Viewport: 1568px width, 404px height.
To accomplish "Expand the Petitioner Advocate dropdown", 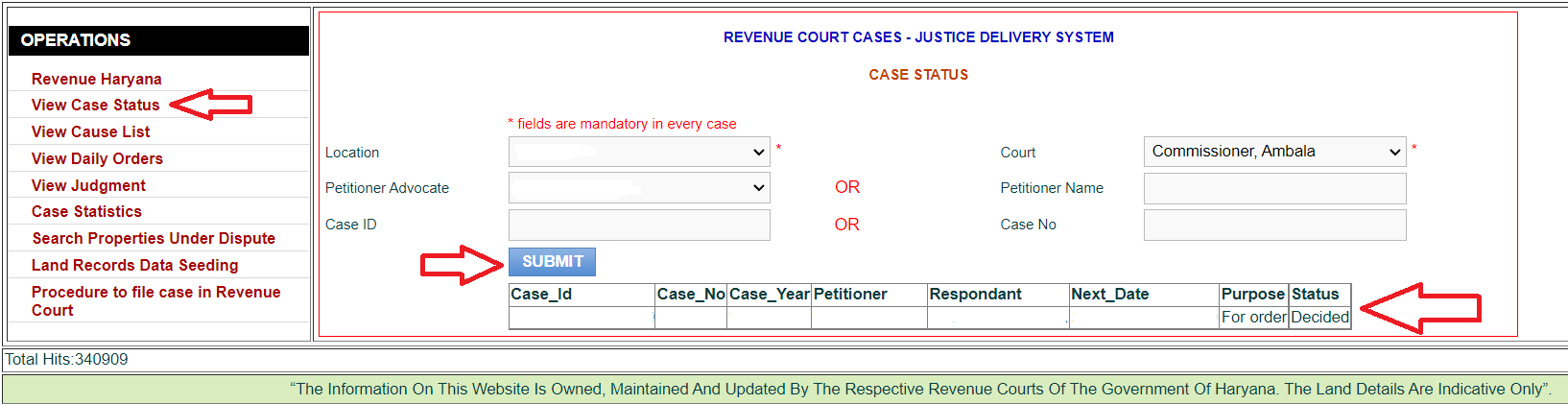I will coord(639,188).
